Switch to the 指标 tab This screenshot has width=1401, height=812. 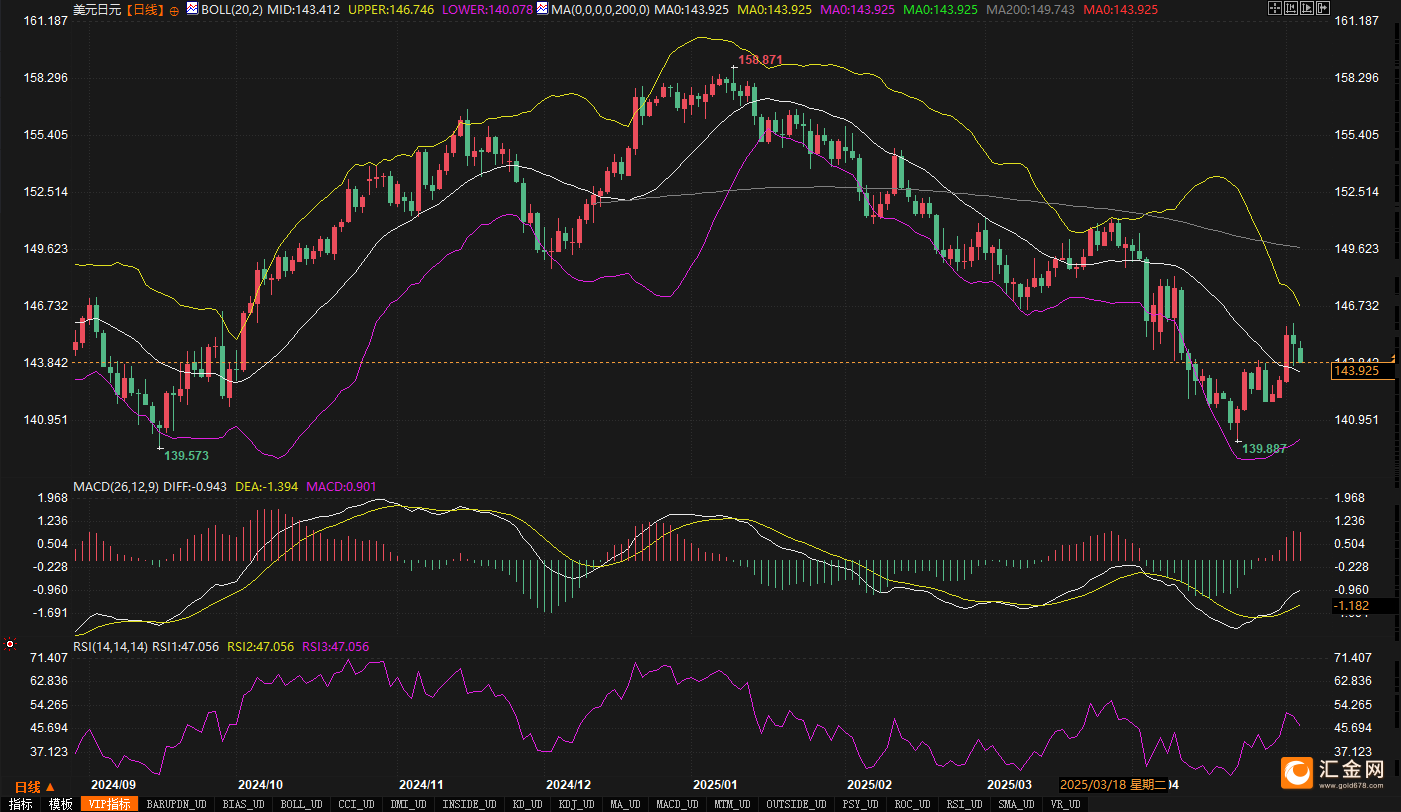pyautogui.click(x=19, y=804)
